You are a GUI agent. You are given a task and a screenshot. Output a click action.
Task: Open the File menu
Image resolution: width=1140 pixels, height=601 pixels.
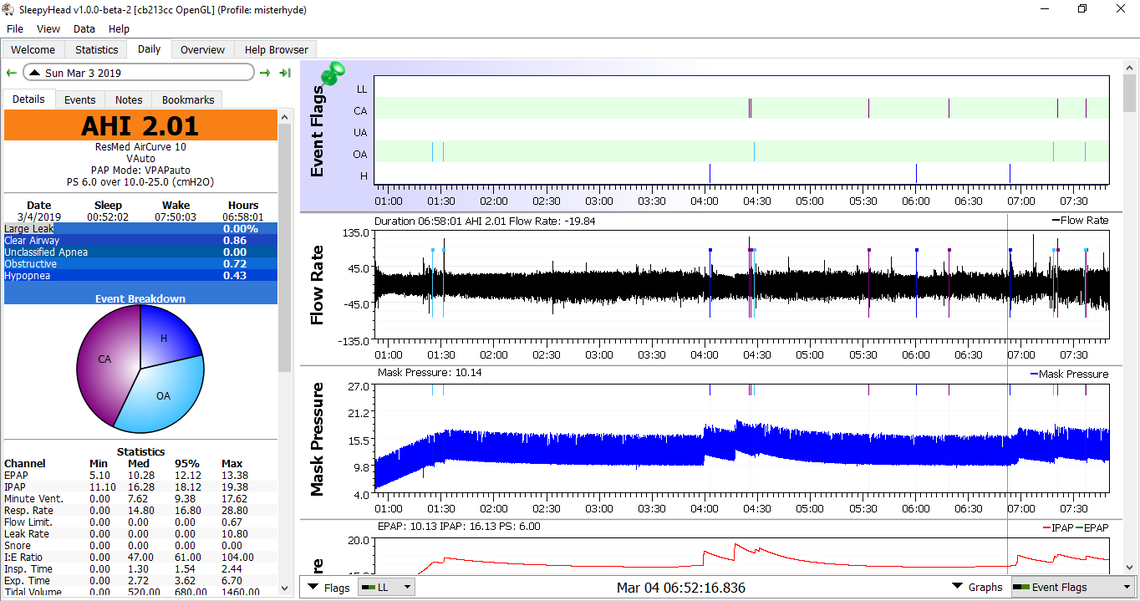pyautogui.click(x=15, y=29)
